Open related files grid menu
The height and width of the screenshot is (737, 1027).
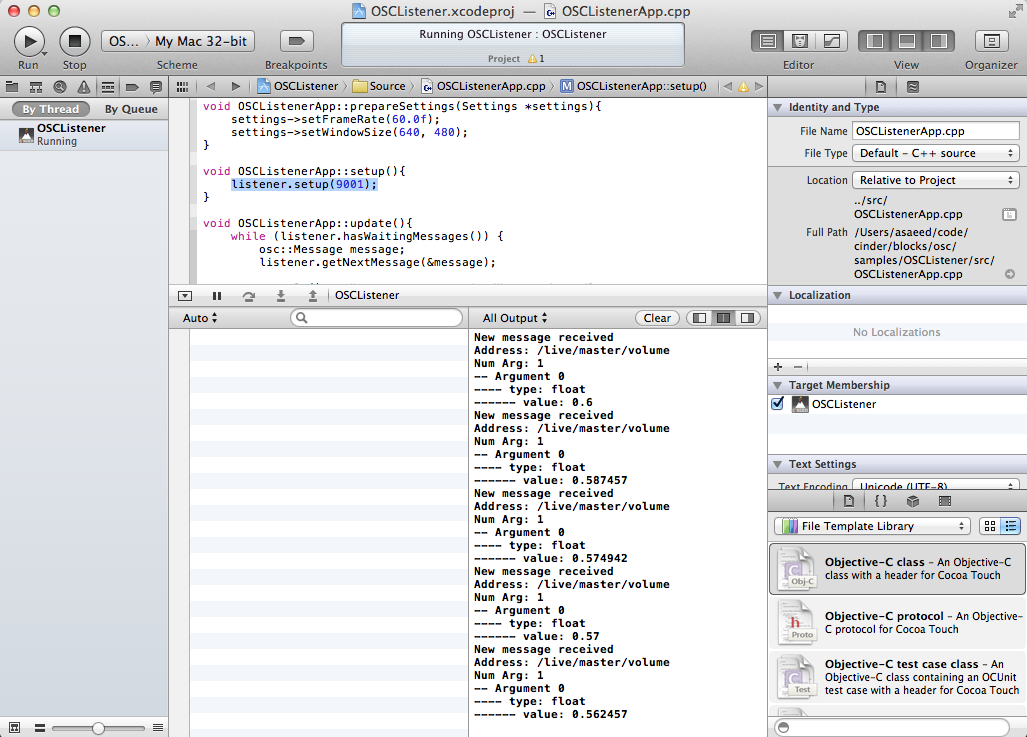(x=183, y=86)
